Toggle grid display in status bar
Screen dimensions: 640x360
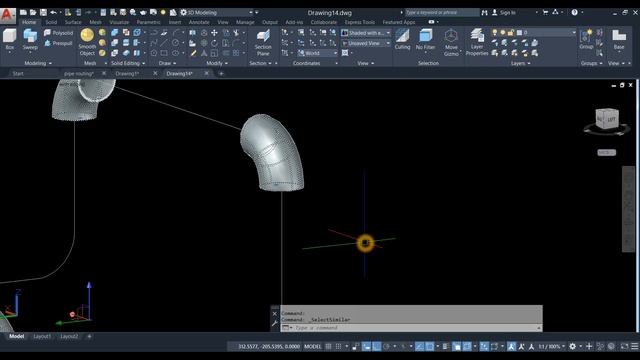tap(329, 347)
